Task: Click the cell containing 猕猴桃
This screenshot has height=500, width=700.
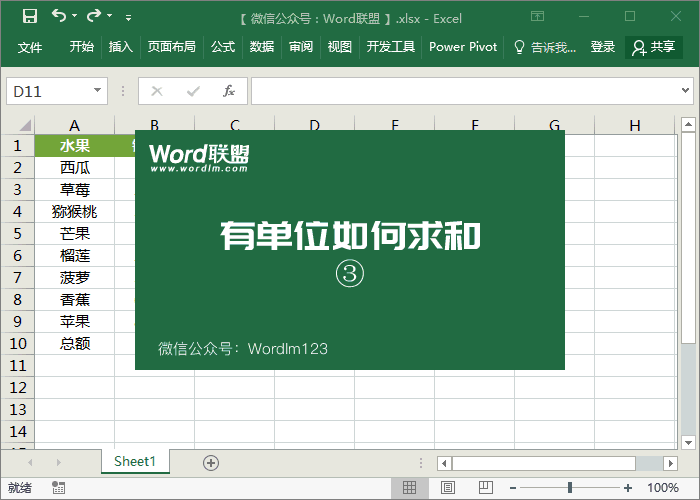Action: (x=75, y=212)
